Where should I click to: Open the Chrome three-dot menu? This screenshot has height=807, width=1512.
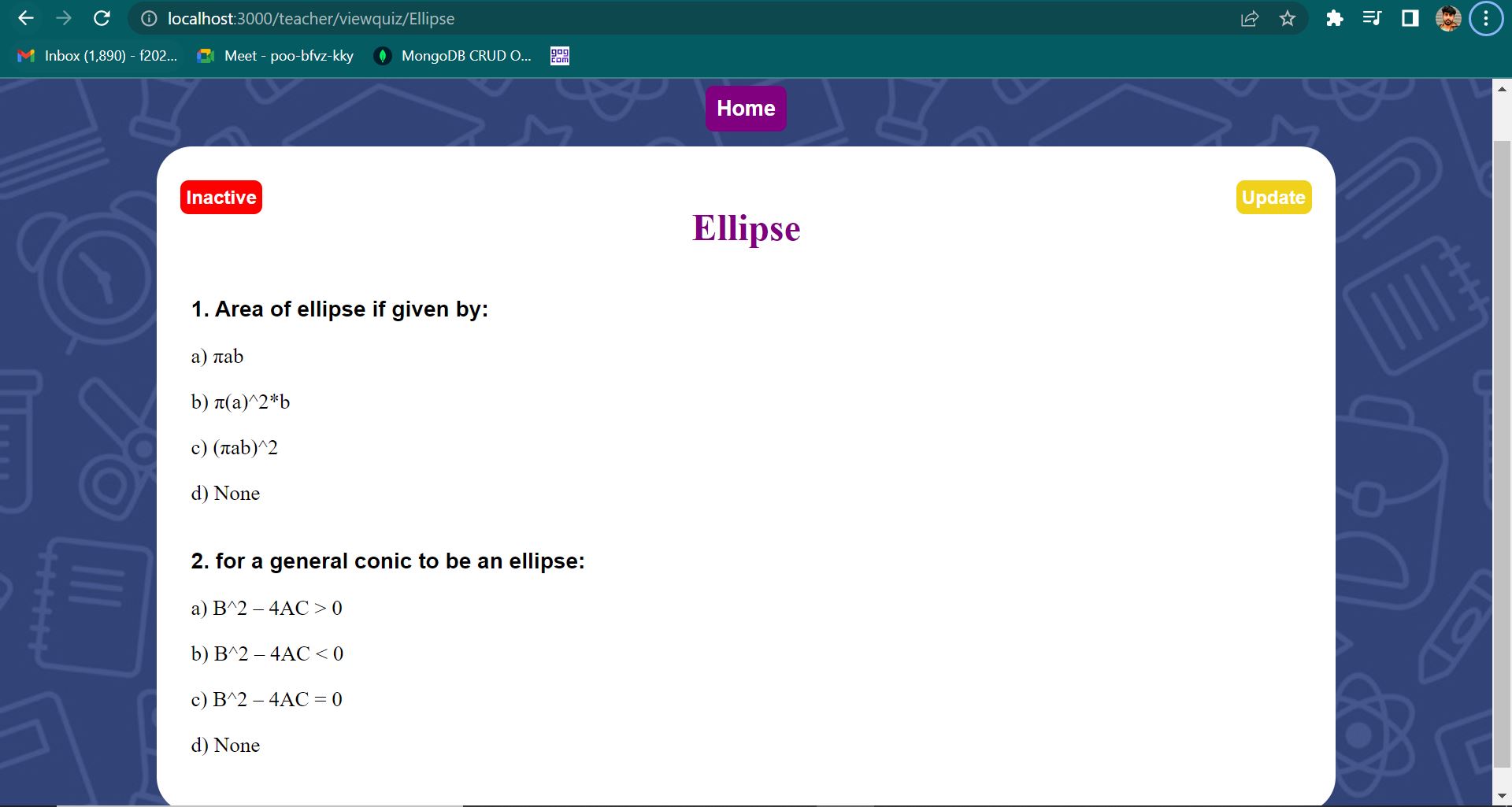1486,18
